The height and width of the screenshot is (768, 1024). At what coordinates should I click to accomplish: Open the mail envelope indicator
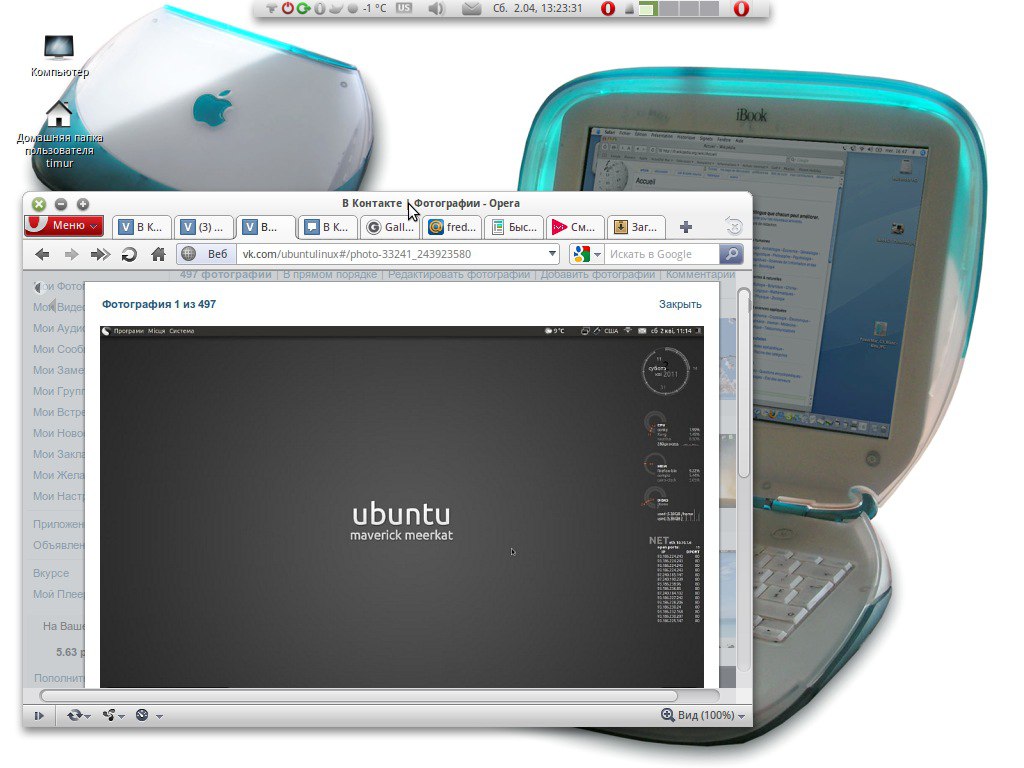pos(471,8)
